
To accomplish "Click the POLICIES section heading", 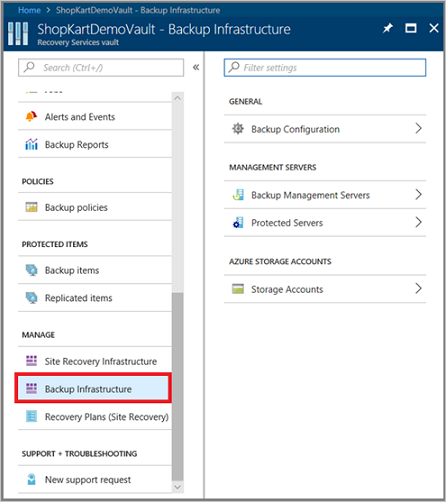I will click(x=38, y=181).
